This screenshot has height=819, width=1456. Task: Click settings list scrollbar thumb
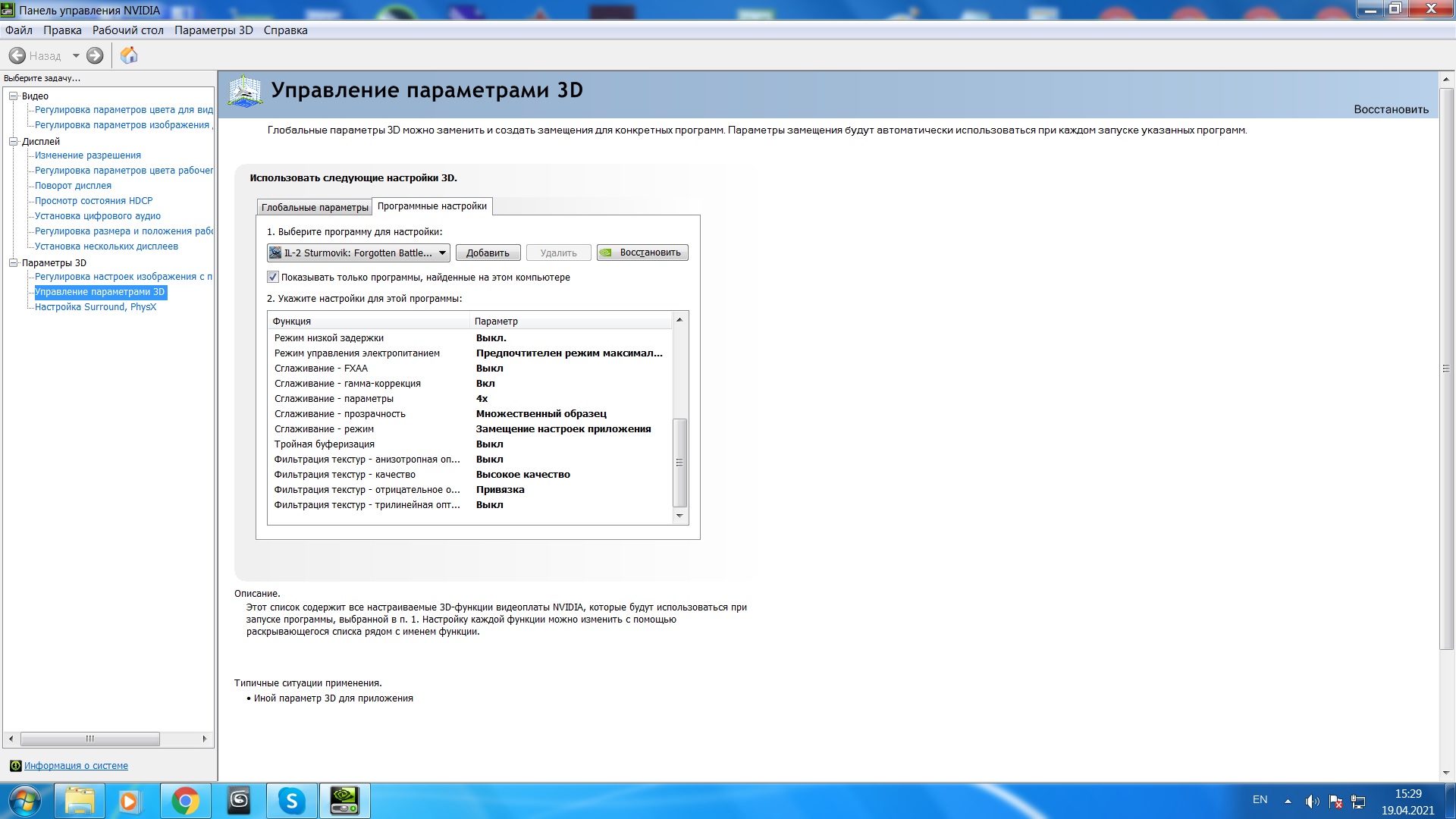[679, 463]
